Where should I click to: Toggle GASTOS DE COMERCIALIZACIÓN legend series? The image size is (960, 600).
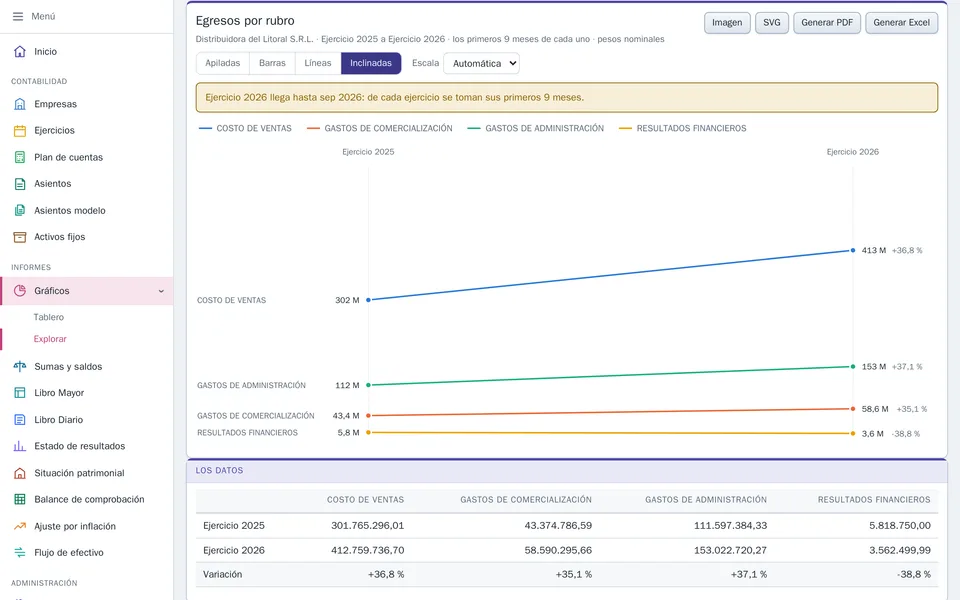[380, 129]
